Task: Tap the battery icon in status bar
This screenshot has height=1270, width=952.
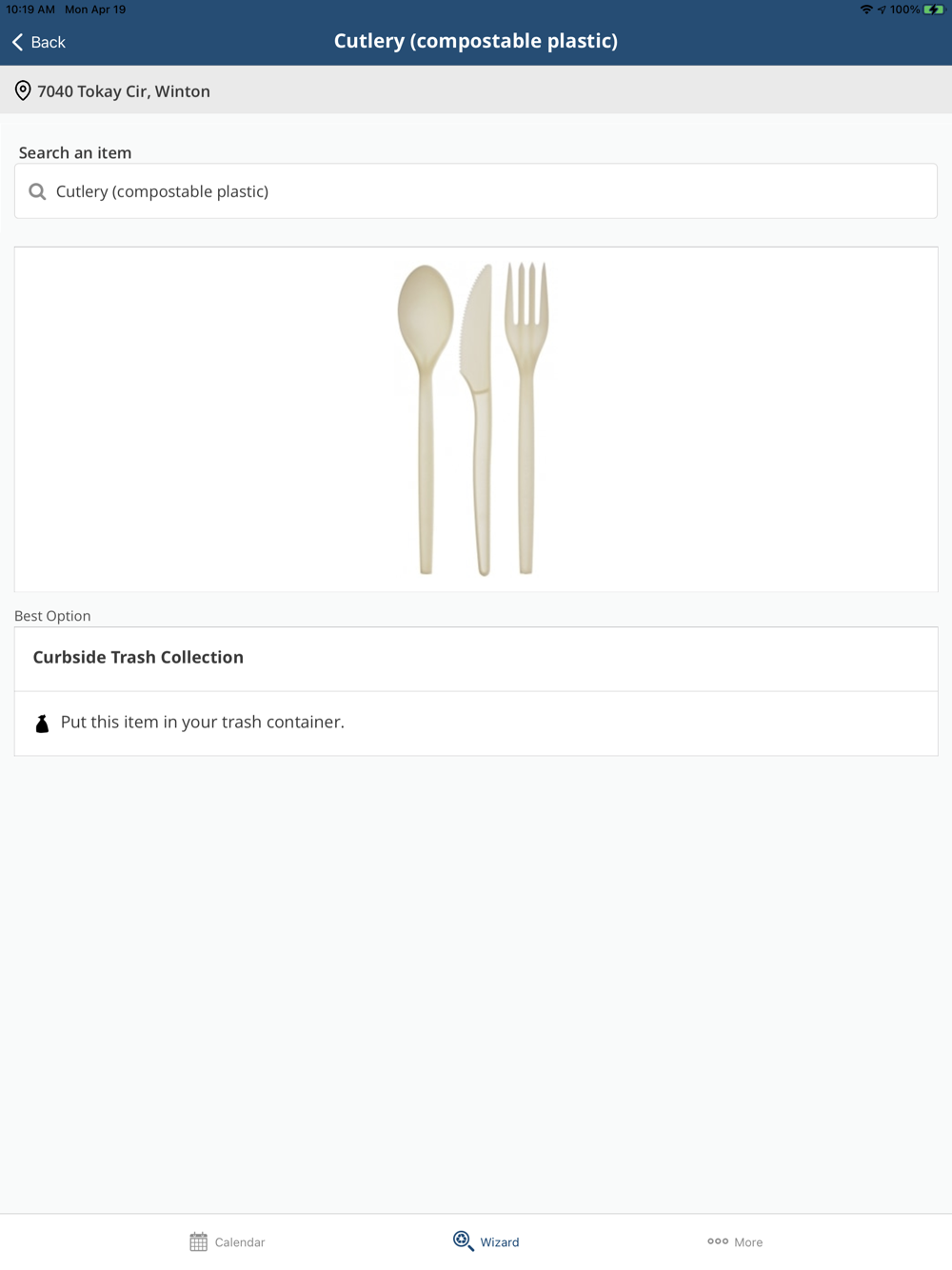Action: tap(933, 10)
